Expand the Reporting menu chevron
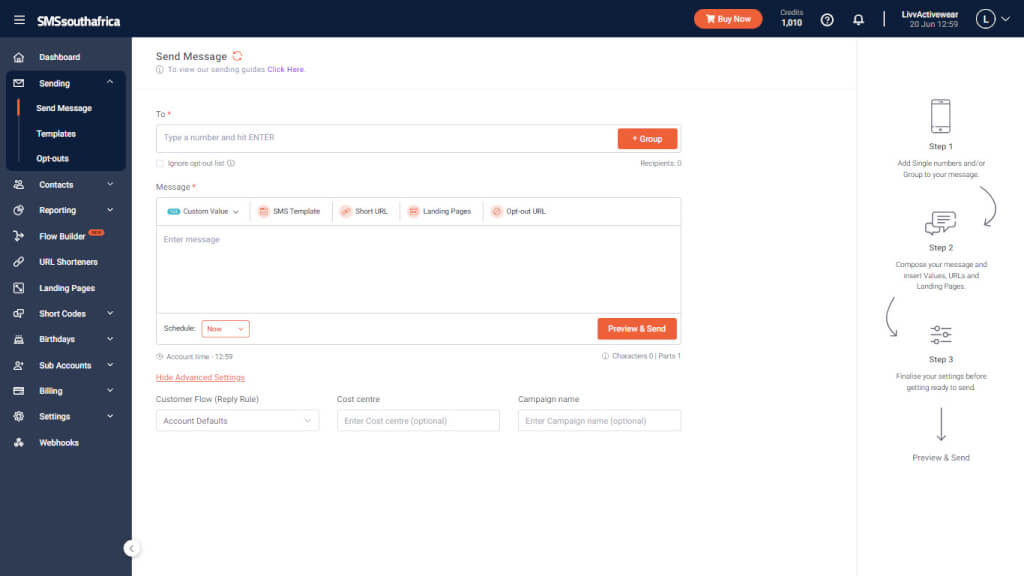 pos(110,210)
